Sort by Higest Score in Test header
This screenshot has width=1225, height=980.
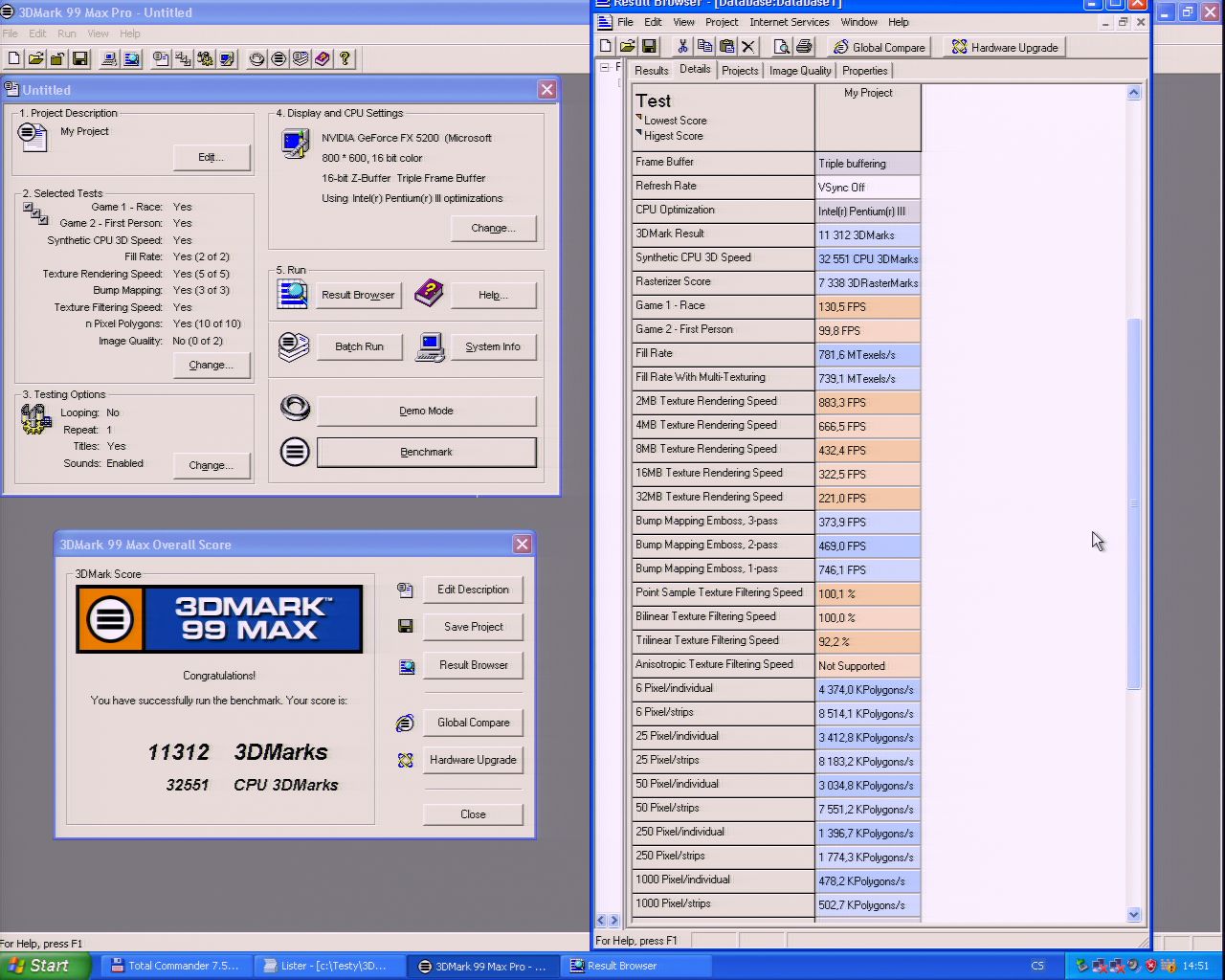673,136
